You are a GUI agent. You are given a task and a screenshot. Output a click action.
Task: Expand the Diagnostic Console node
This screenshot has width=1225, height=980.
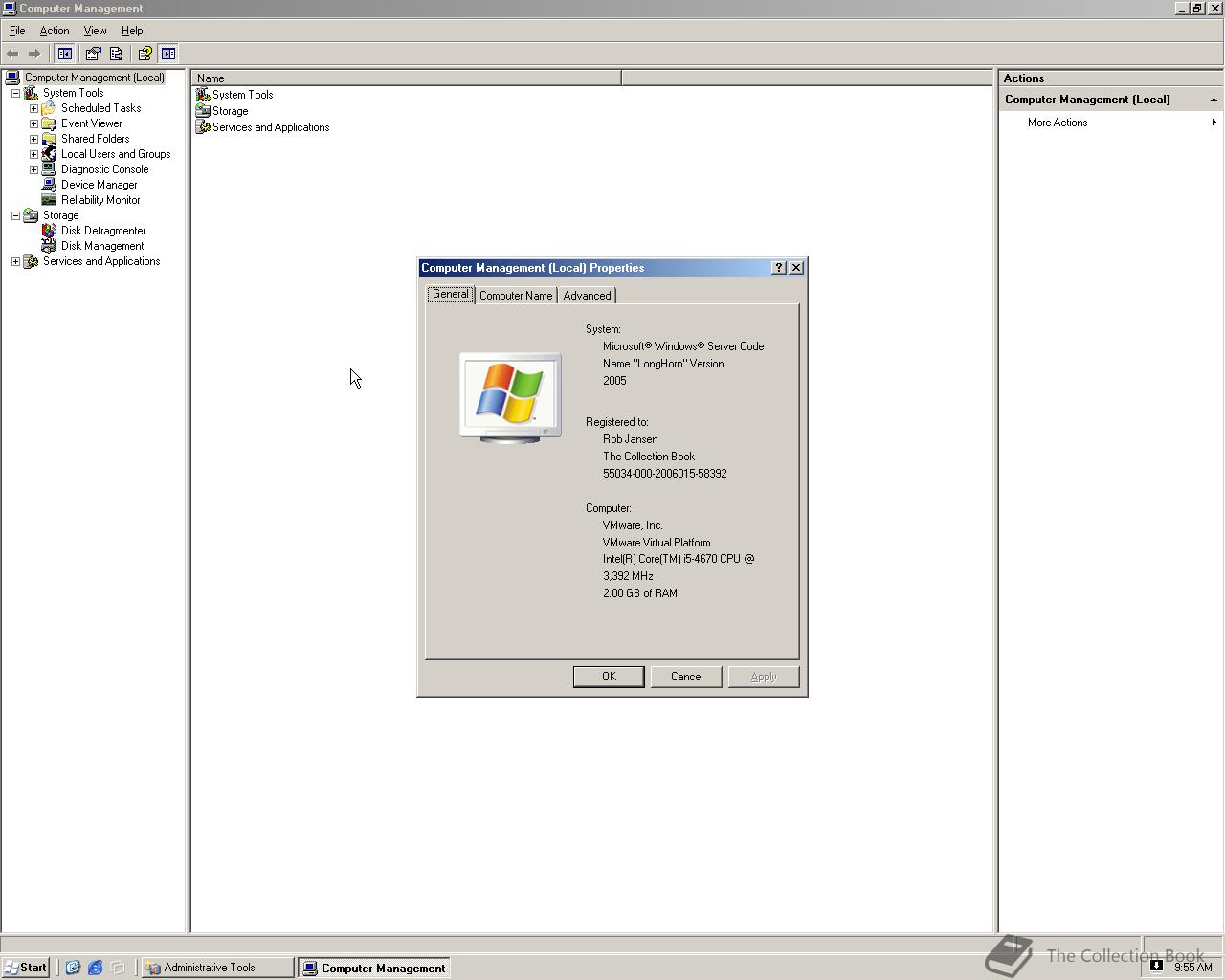pyautogui.click(x=33, y=169)
